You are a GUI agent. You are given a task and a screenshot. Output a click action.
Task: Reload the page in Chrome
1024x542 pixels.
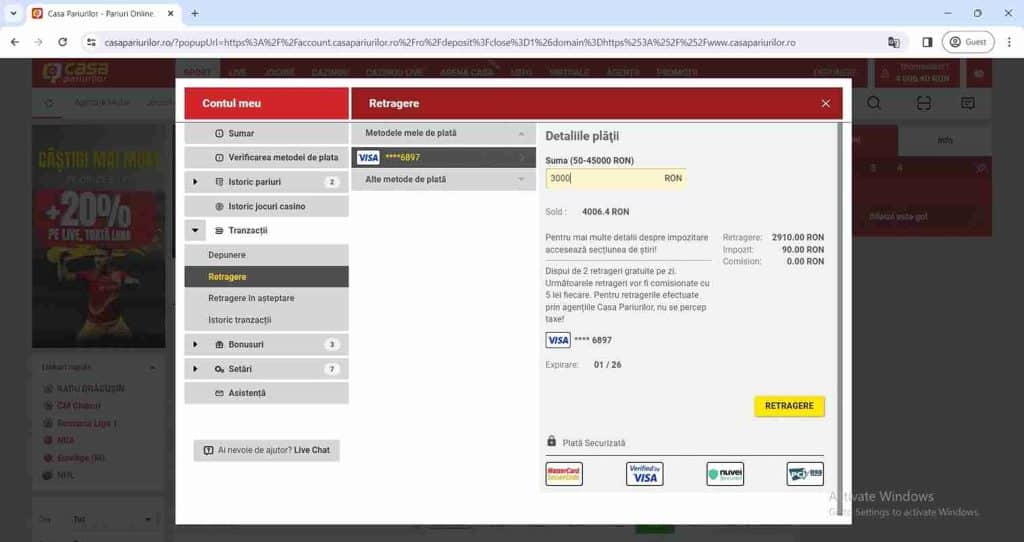coord(62,42)
